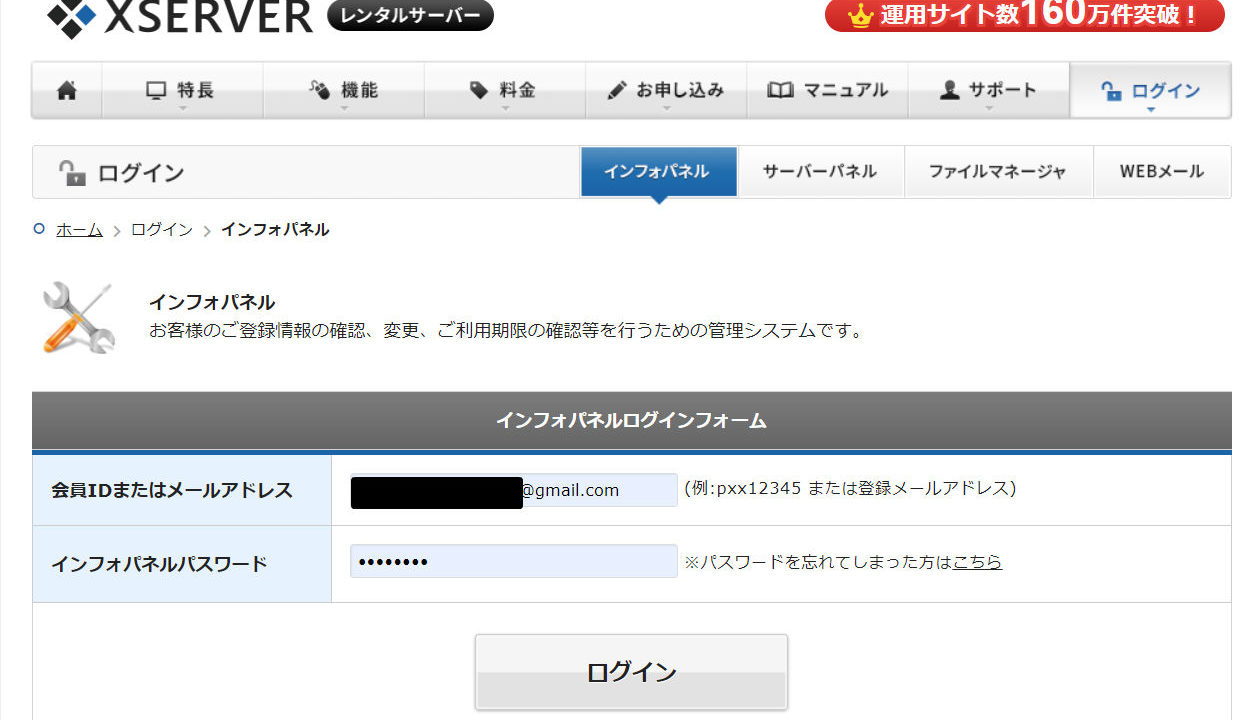
Task: Click the example text 例:pxx12345 または登録メールアドレス
Action: pos(850,488)
